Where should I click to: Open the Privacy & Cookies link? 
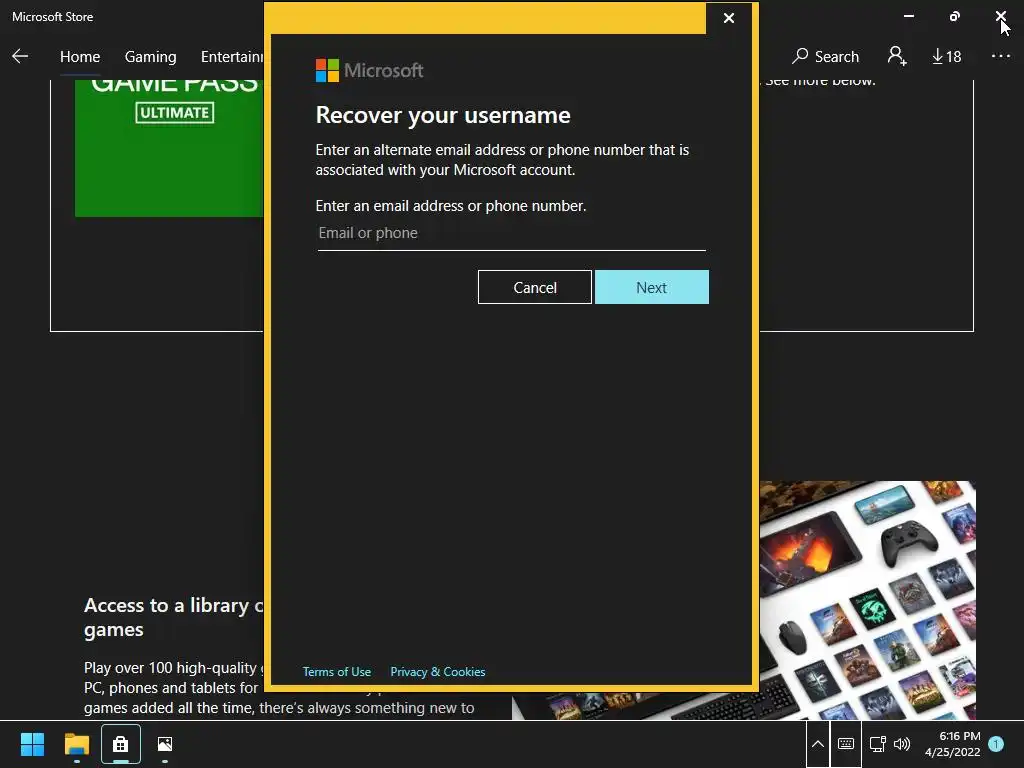438,672
